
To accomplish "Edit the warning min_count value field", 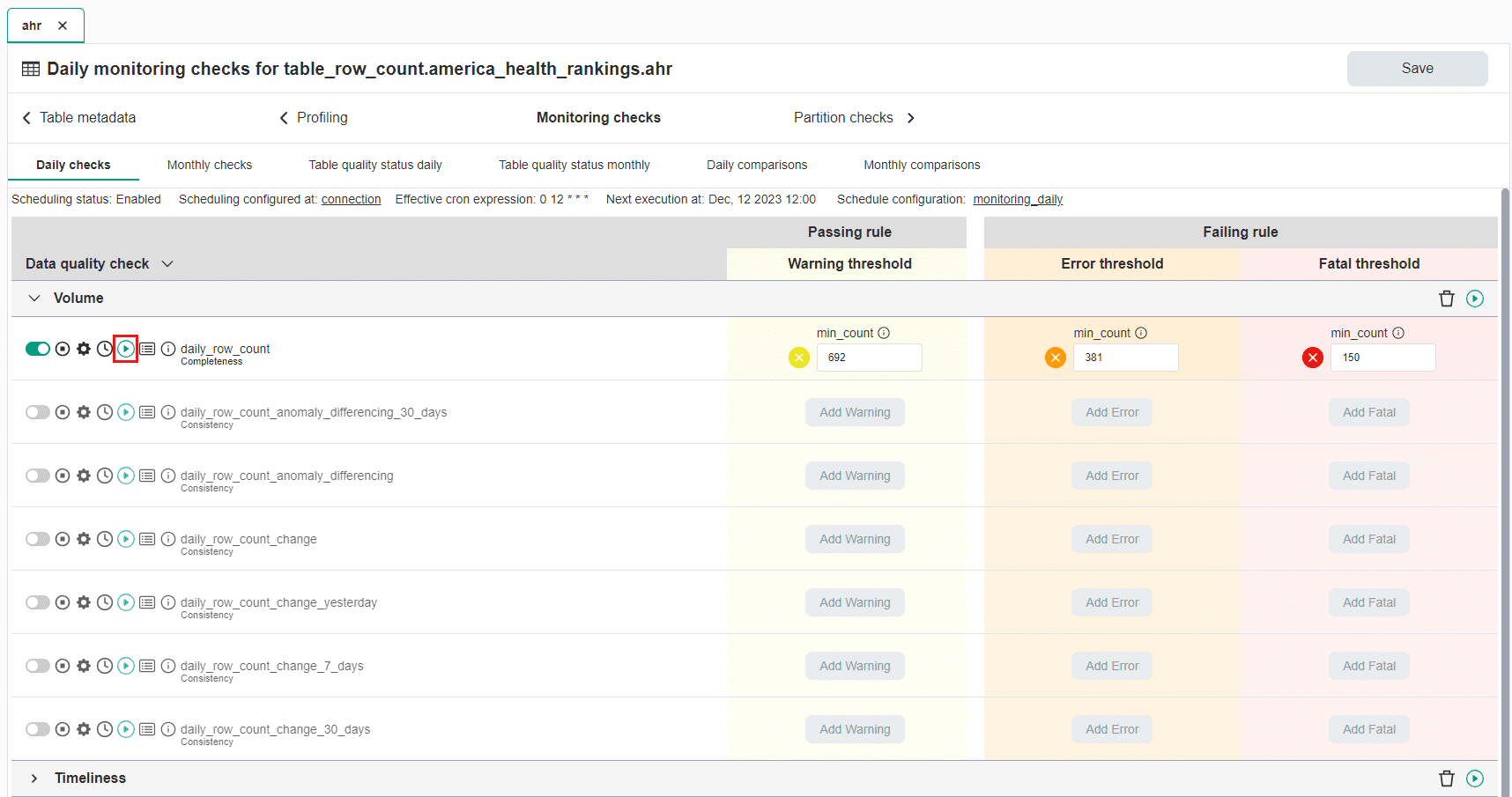I will (x=869, y=358).
